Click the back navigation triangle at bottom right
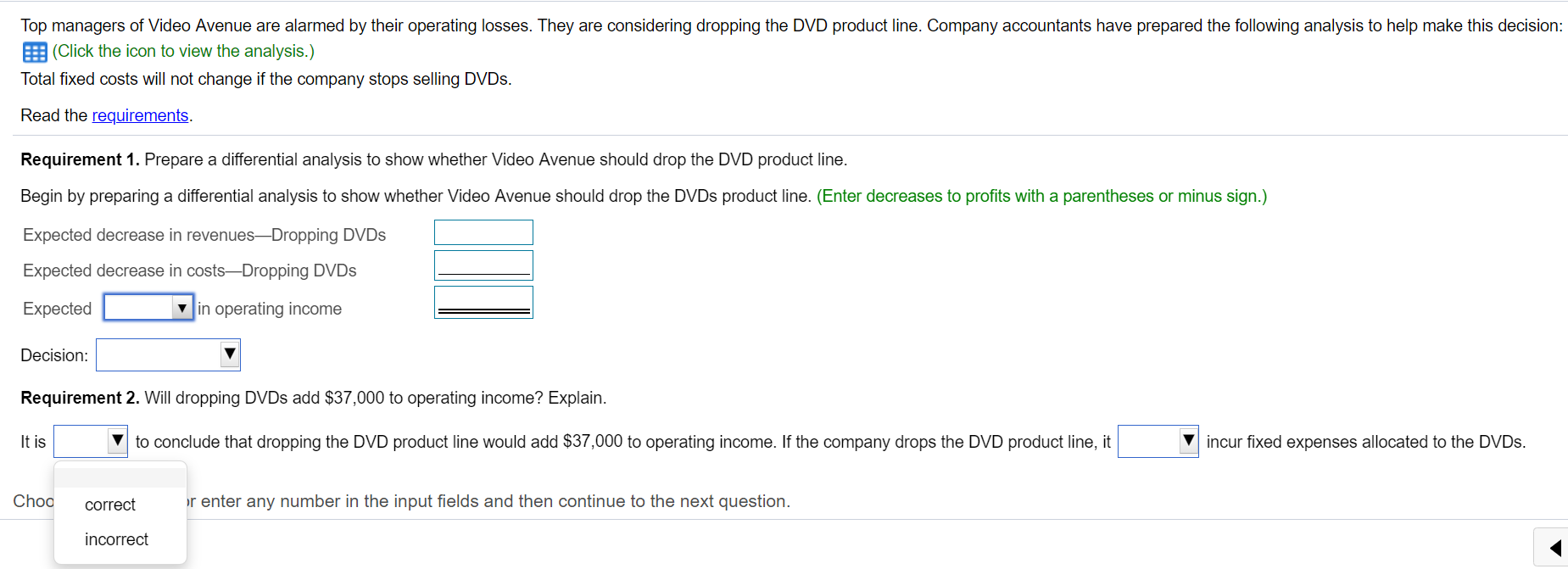 tap(1554, 547)
